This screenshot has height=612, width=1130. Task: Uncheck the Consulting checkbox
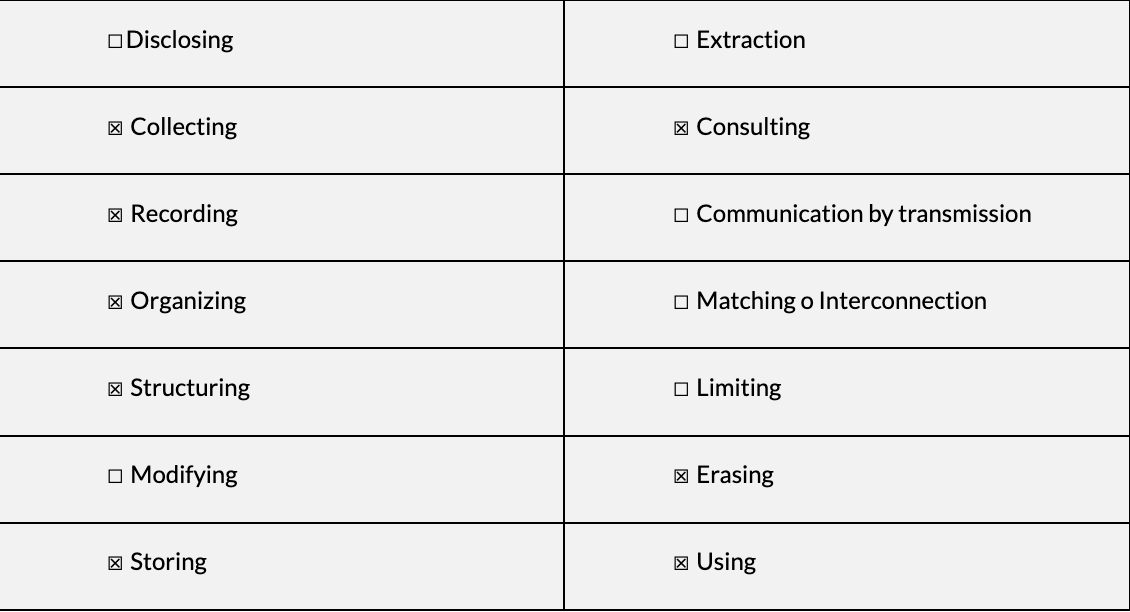point(681,128)
